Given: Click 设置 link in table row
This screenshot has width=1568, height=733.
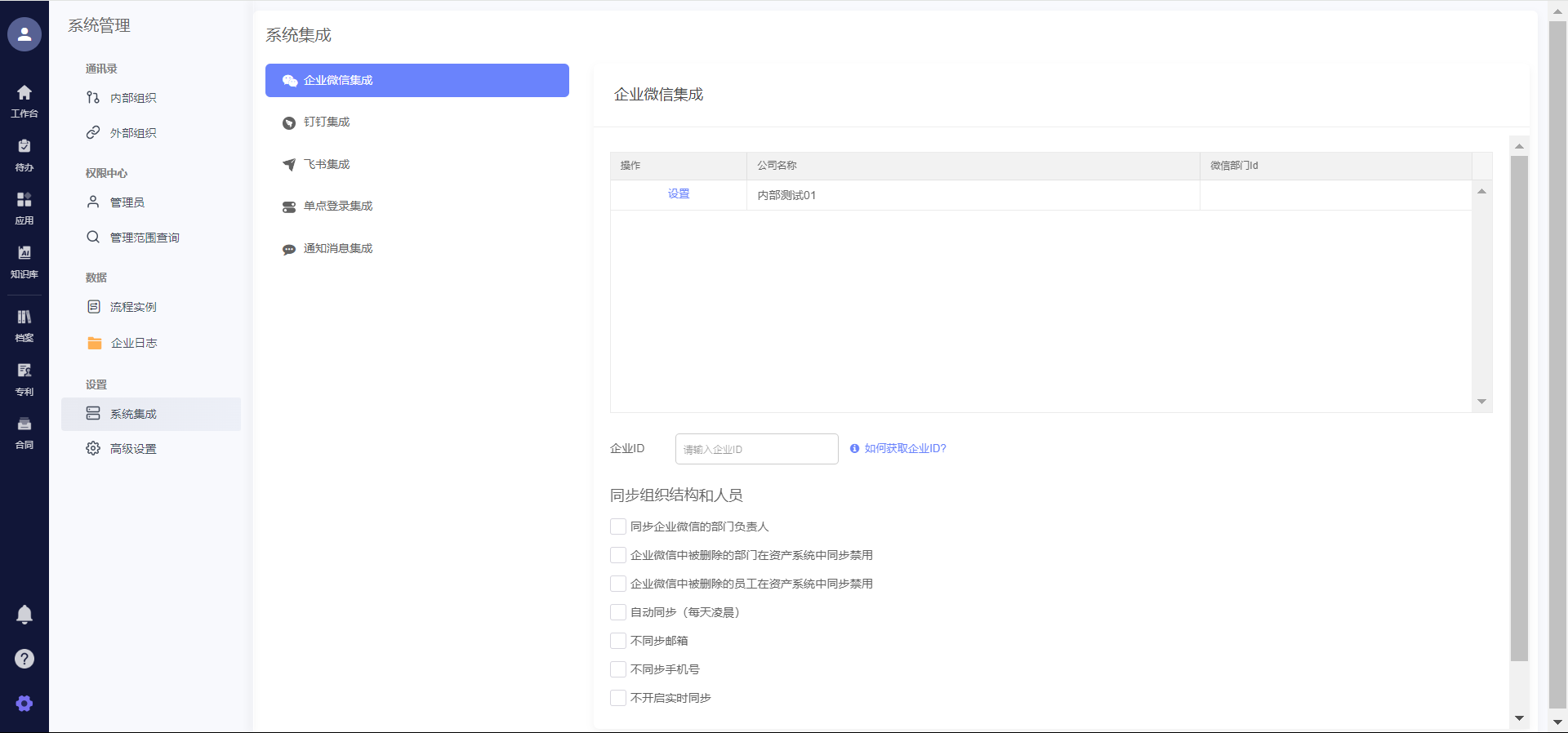Looking at the screenshot, I should click(x=679, y=194).
